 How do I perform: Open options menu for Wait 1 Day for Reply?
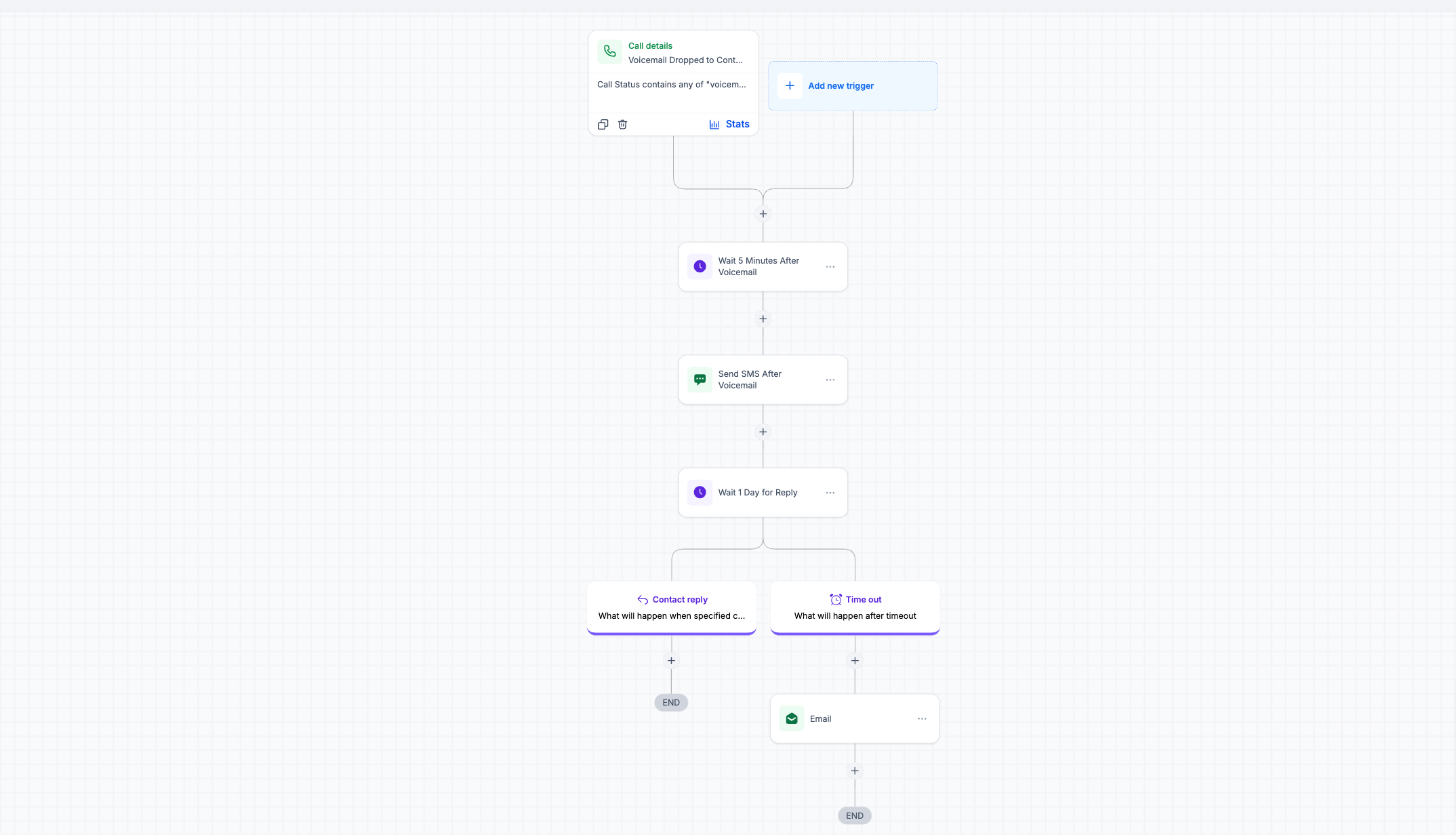click(x=830, y=493)
